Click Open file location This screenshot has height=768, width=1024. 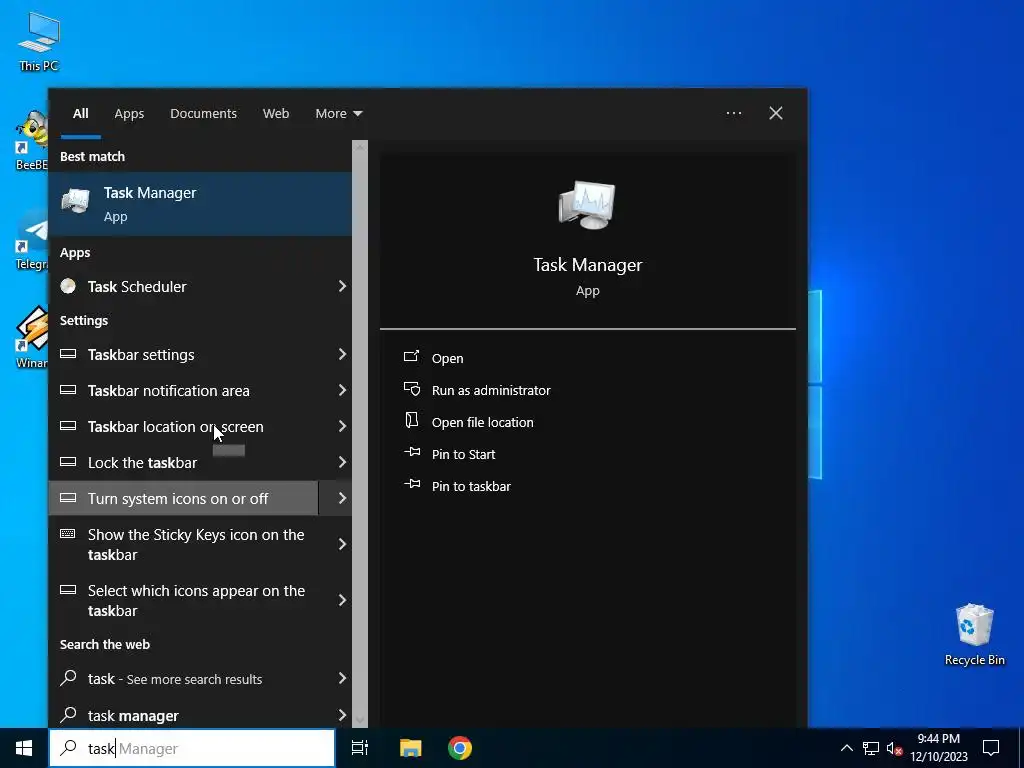pyautogui.click(x=483, y=422)
